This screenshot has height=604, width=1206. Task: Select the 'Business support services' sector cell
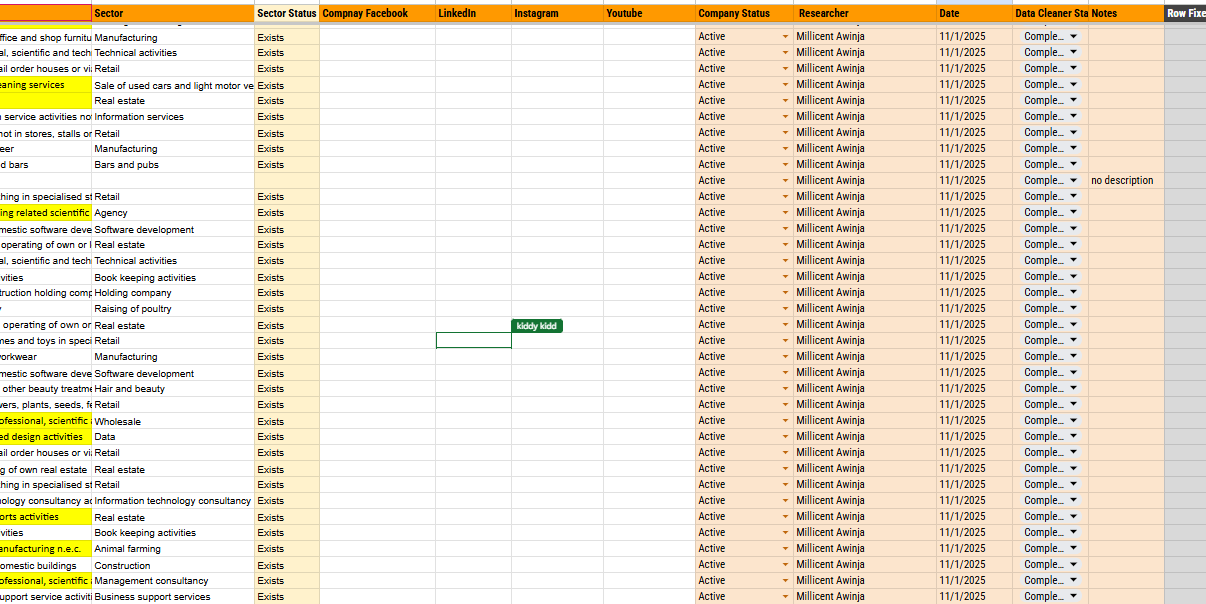point(172,597)
